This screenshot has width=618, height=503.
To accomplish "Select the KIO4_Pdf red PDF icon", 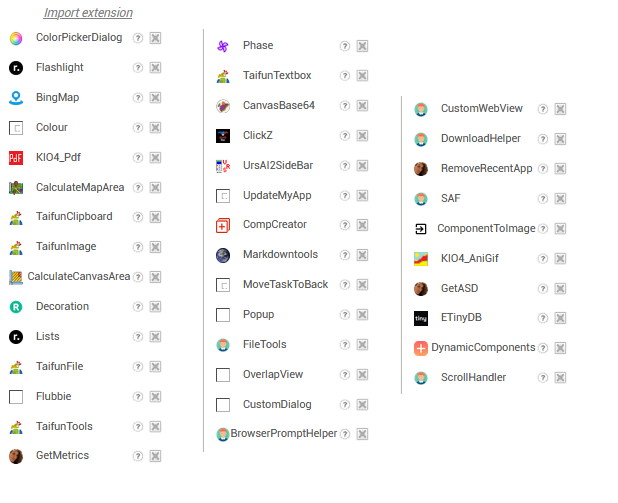I will (x=16, y=158).
